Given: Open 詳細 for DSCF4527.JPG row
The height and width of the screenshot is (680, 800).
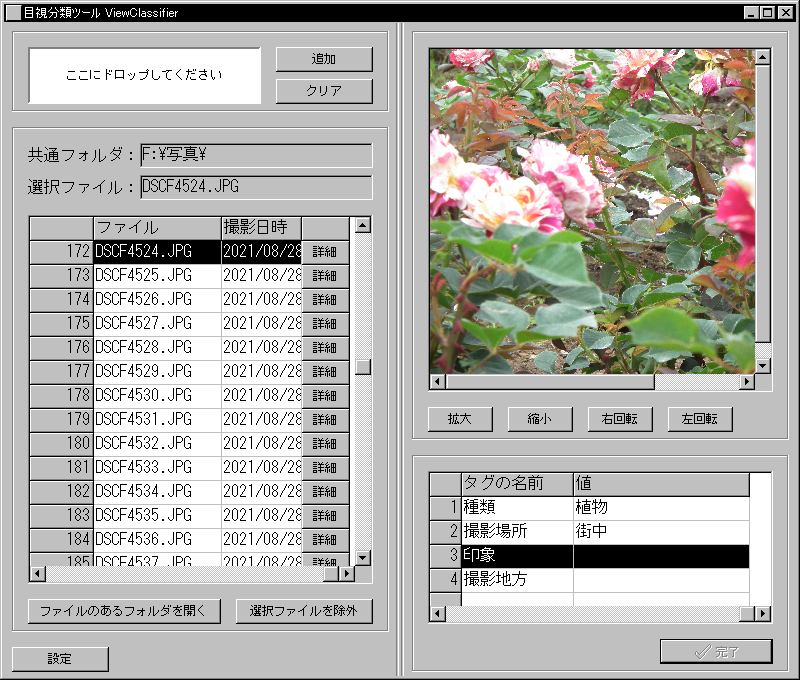Looking at the screenshot, I should coord(325,324).
